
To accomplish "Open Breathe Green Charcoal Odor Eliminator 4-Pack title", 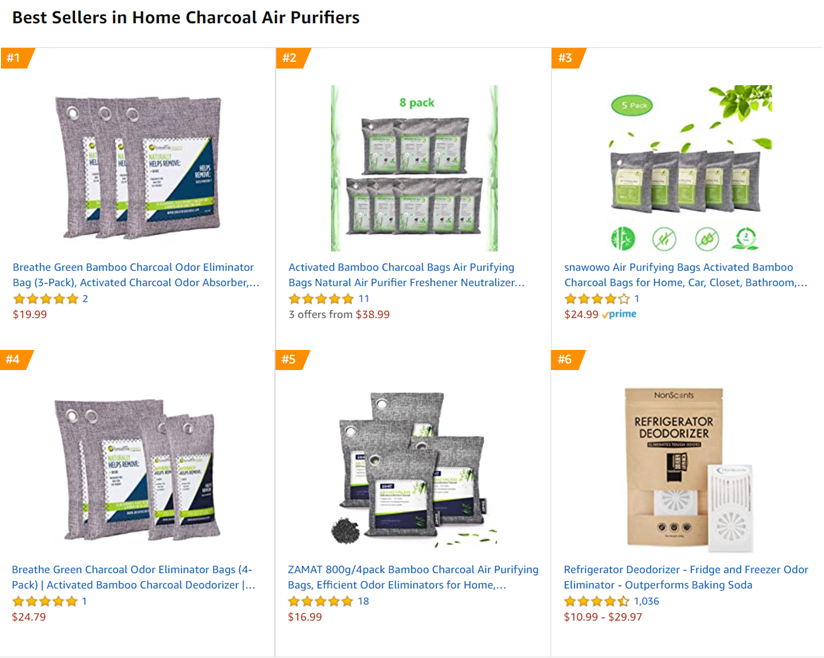I will point(133,577).
